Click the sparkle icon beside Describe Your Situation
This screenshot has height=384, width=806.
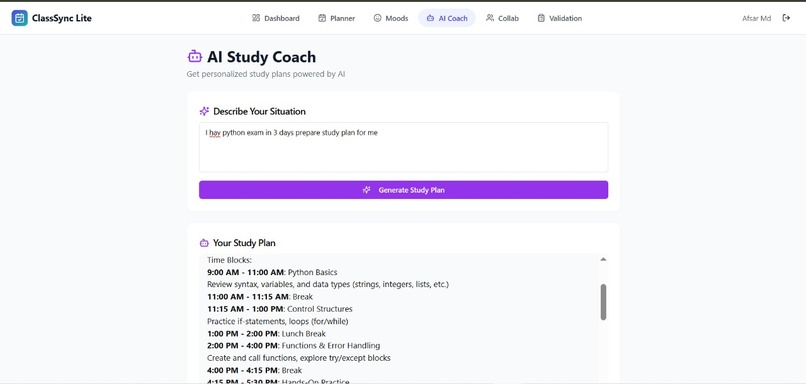click(x=204, y=111)
